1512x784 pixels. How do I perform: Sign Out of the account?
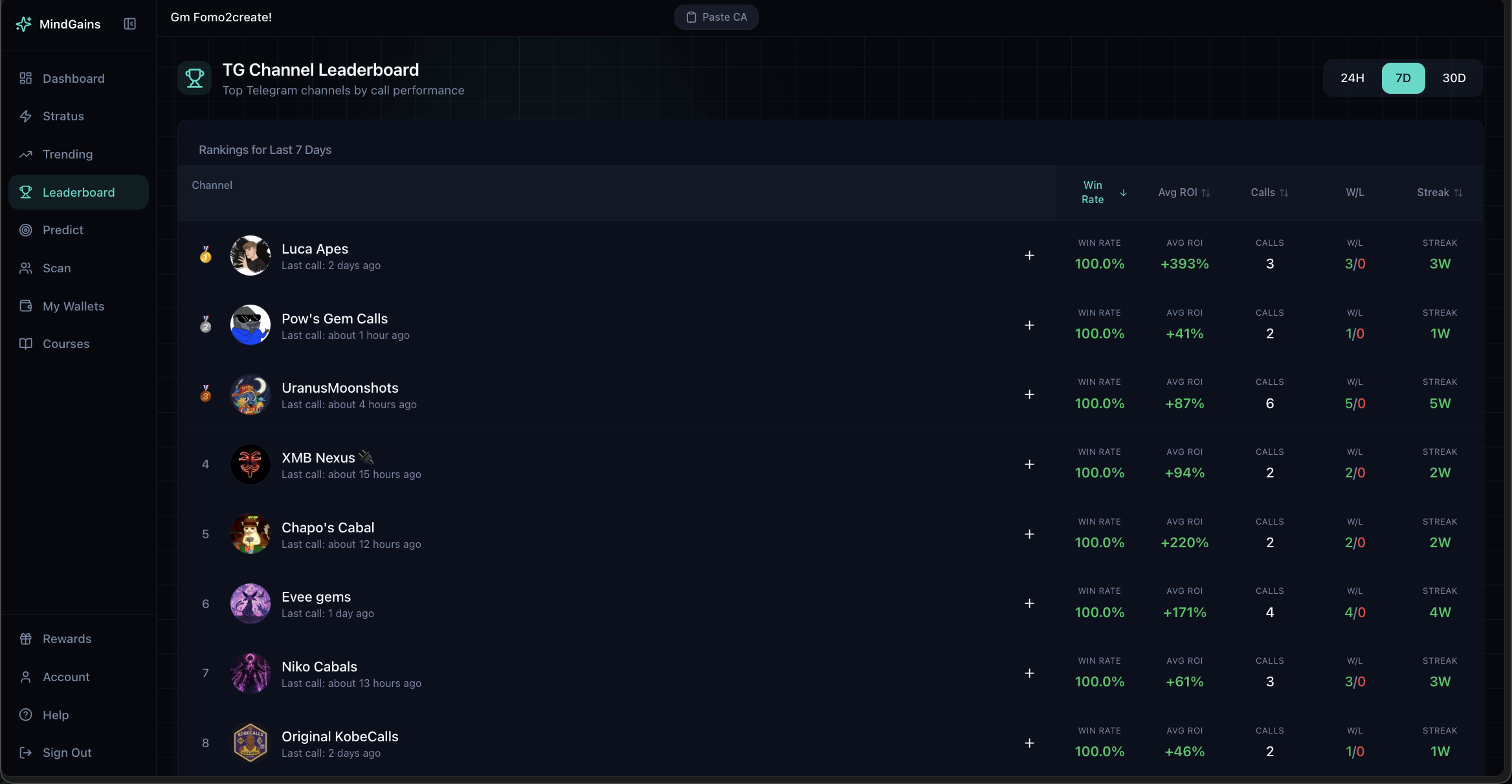click(67, 752)
